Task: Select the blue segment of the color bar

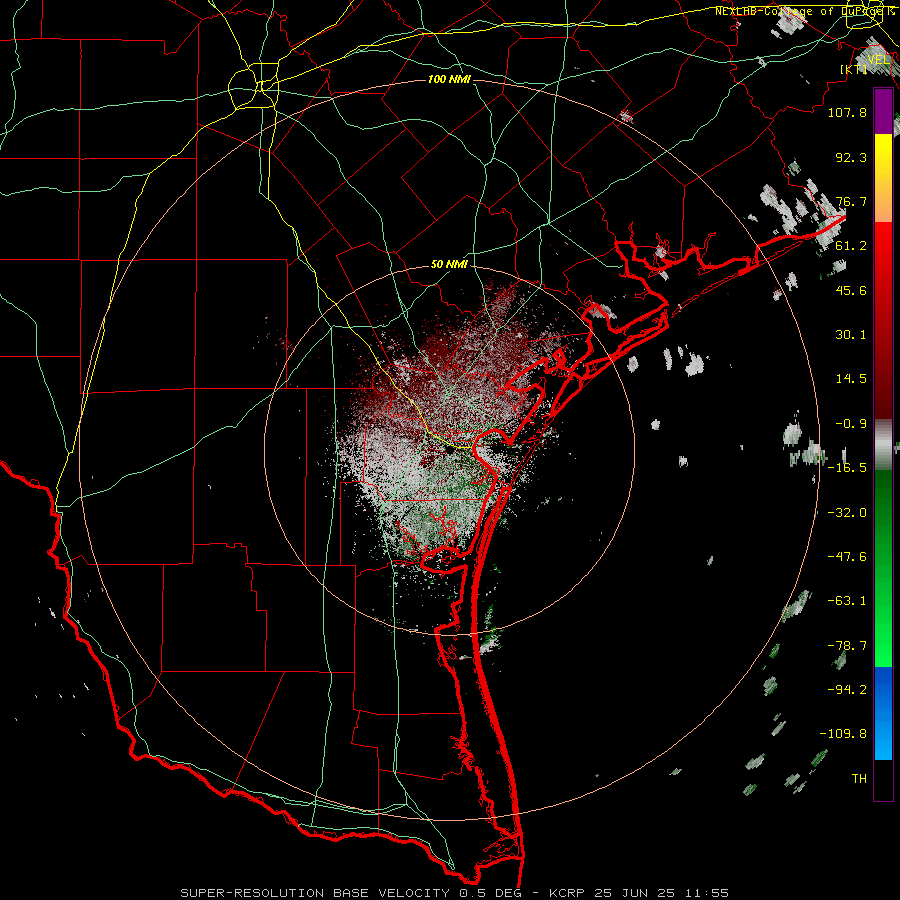Action: 883,713
